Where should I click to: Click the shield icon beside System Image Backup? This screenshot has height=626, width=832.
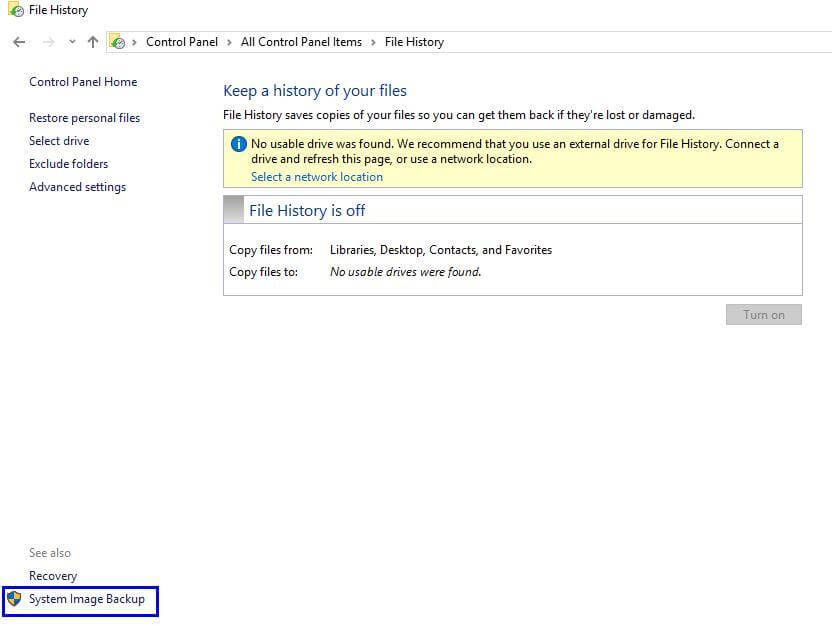(x=14, y=599)
